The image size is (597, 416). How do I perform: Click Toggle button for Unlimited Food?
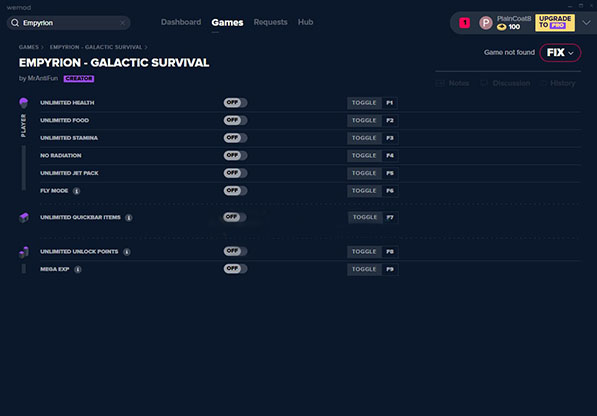[x=364, y=120]
